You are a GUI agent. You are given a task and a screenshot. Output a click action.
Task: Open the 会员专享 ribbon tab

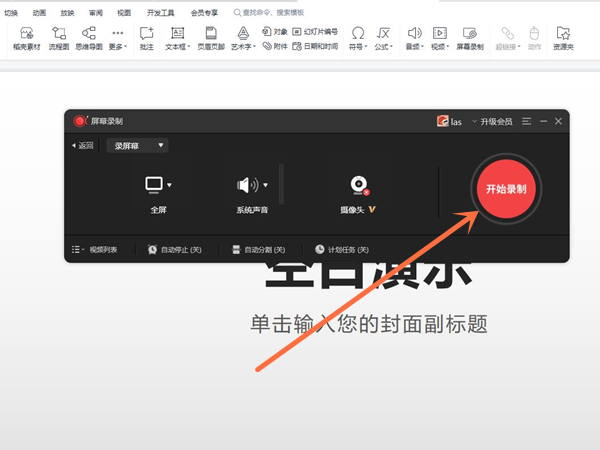(x=205, y=13)
